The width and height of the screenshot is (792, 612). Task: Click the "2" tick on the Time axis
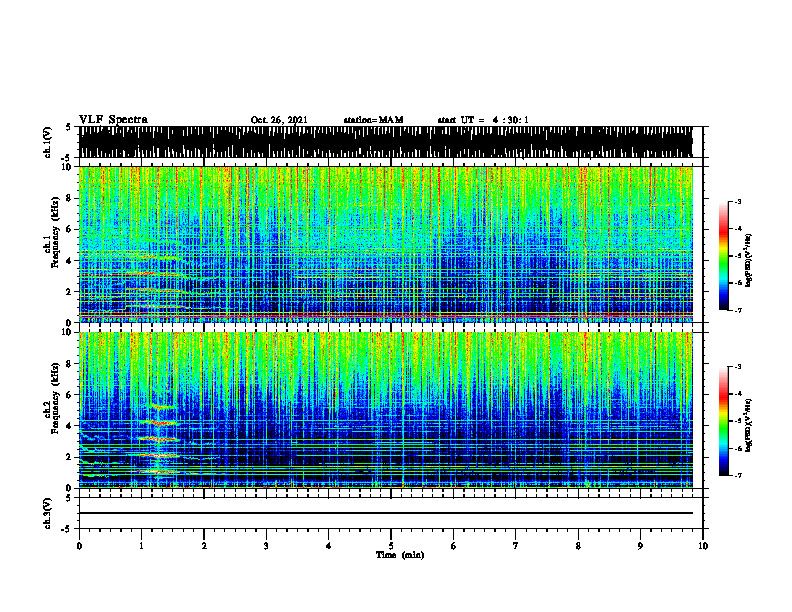[x=204, y=546]
